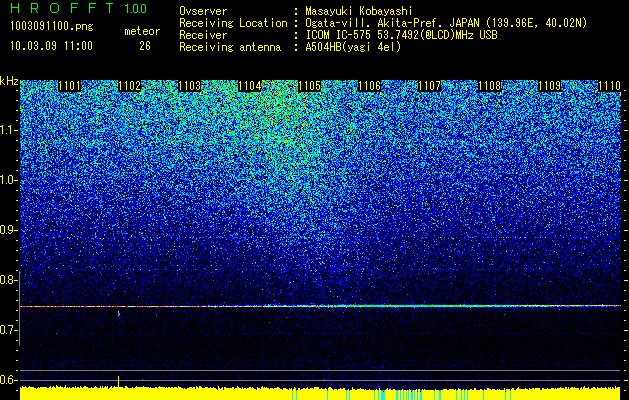Click the yellow detection spike below 1102
629x400 pixels.
(x=118, y=382)
